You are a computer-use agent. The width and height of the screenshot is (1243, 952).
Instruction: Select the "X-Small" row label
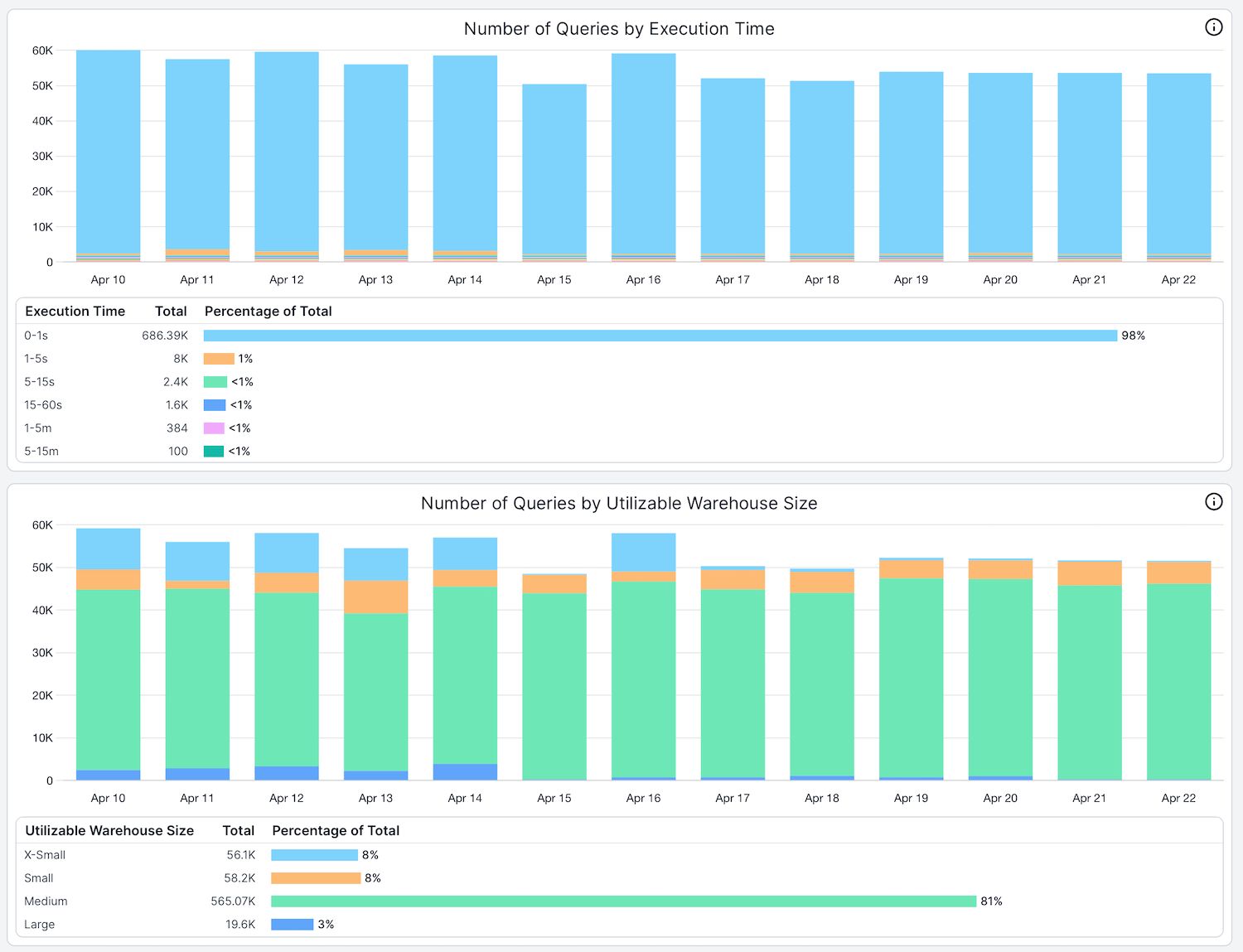point(45,855)
